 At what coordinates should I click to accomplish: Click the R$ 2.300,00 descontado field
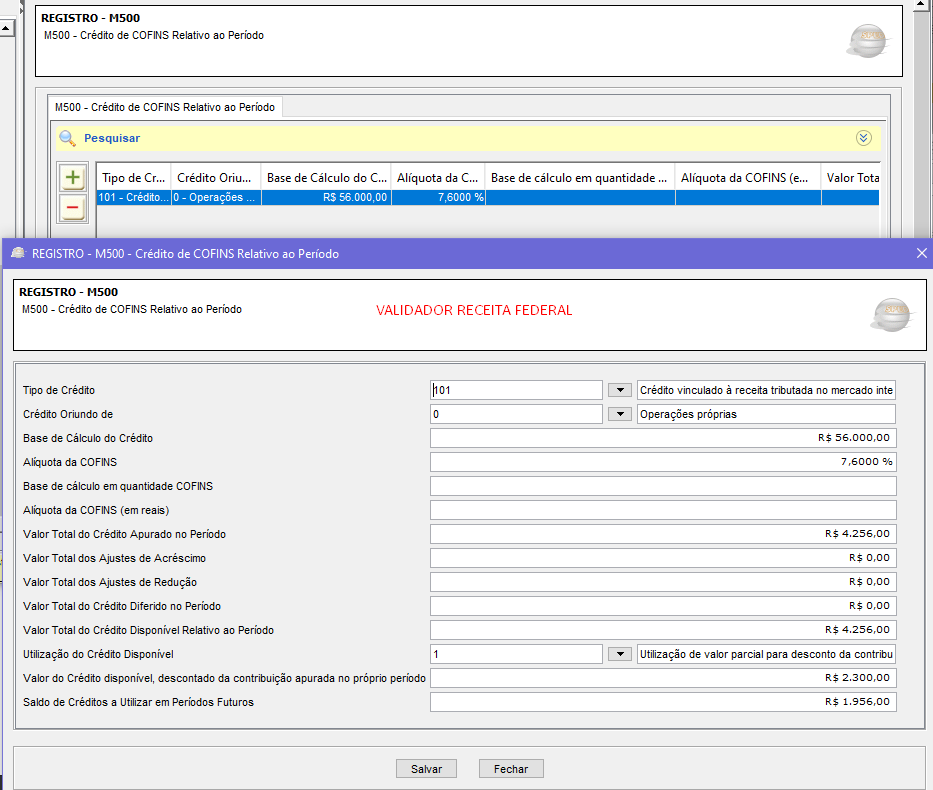pyautogui.click(x=663, y=678)
